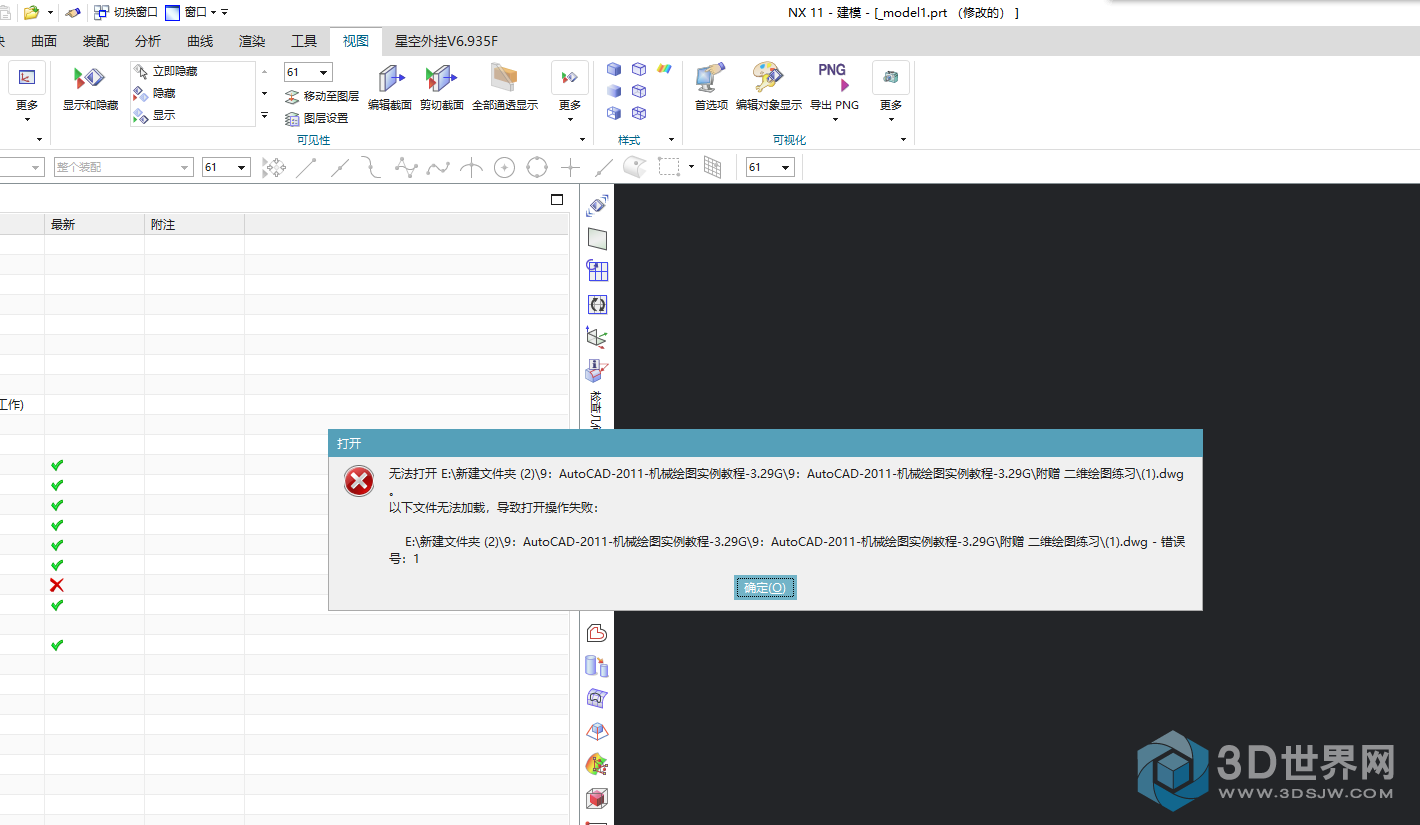Click the snap point move icon in selection bar
The height and width of the screenshot is (825, 1420).
click(274, 167)
